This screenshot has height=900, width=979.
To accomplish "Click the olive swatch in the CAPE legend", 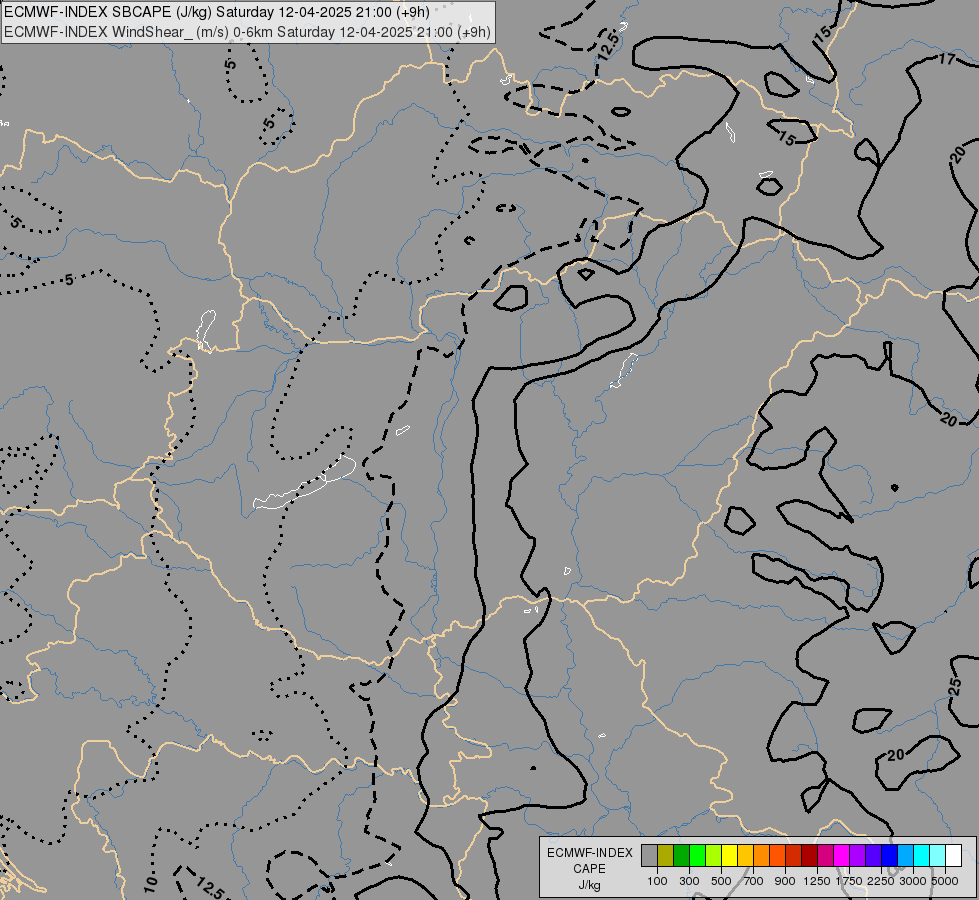I will pos(666,856).
